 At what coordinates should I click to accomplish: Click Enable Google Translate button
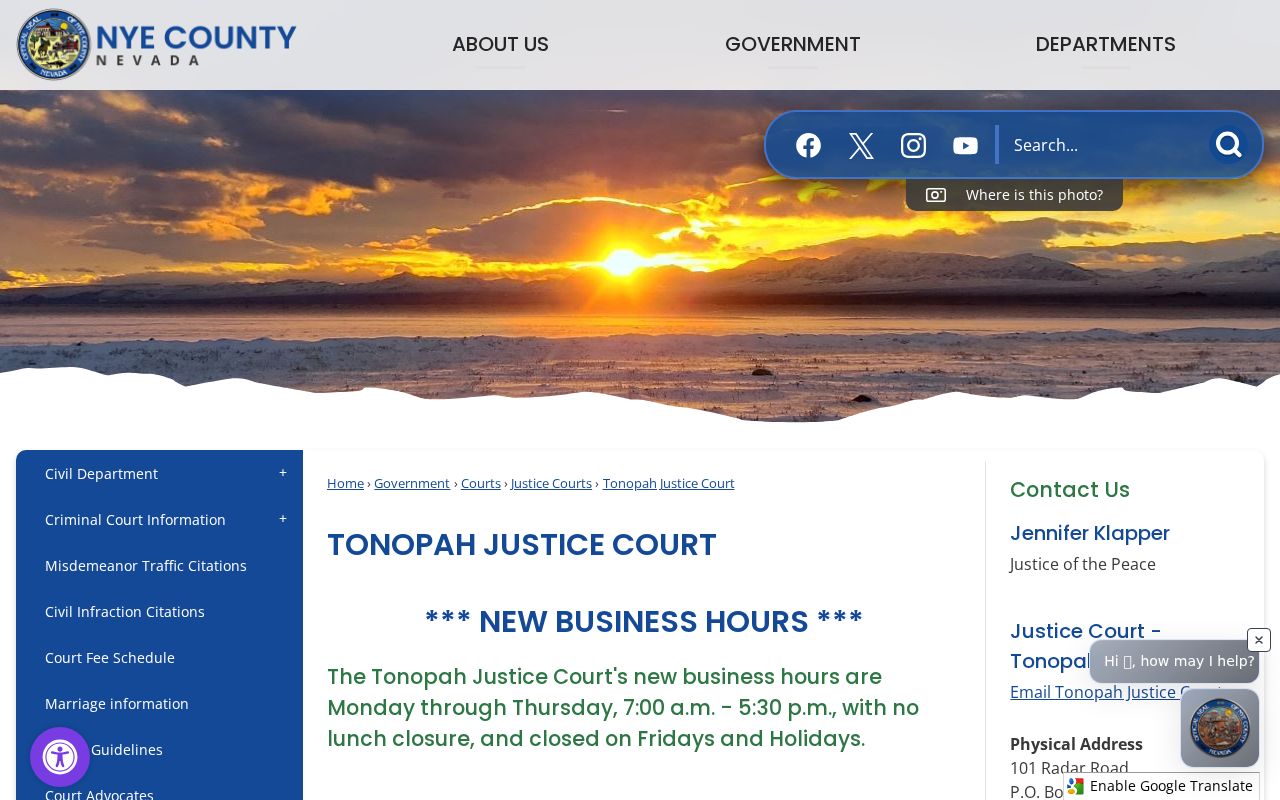(x=1161, y=786)
